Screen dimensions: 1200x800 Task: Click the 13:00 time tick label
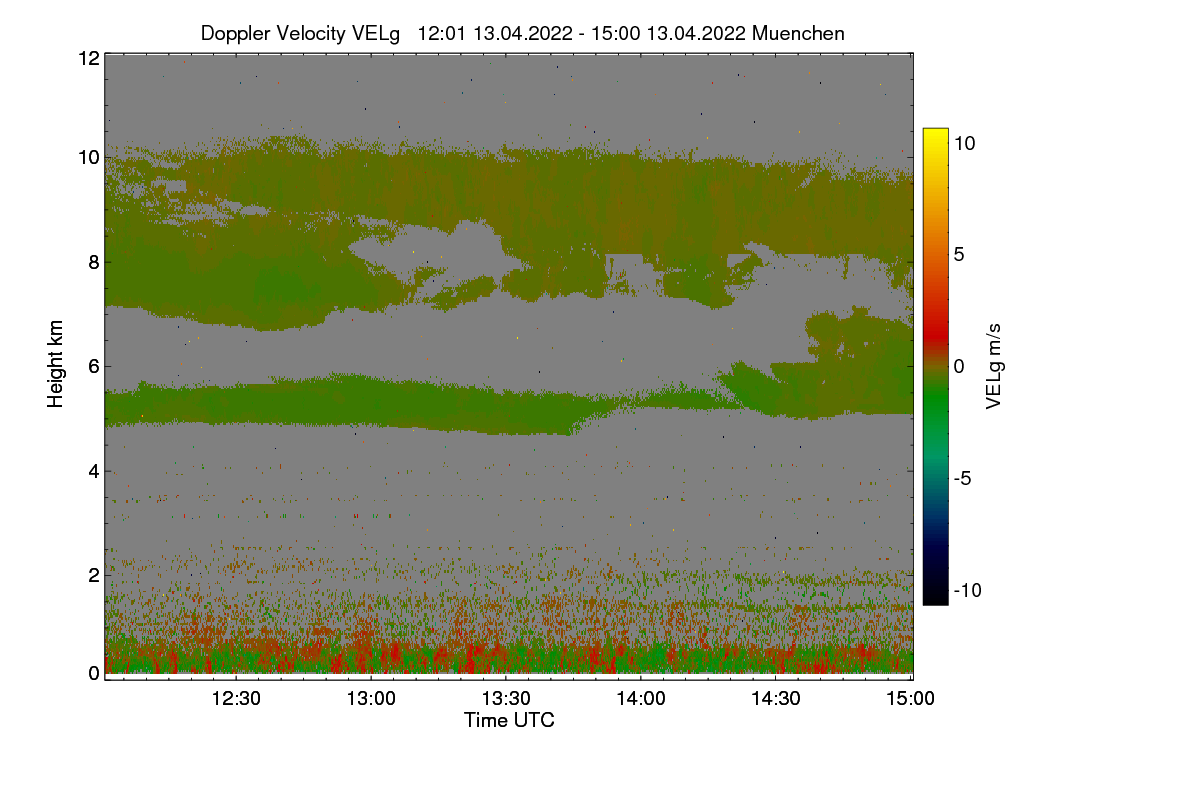[372, 697]
